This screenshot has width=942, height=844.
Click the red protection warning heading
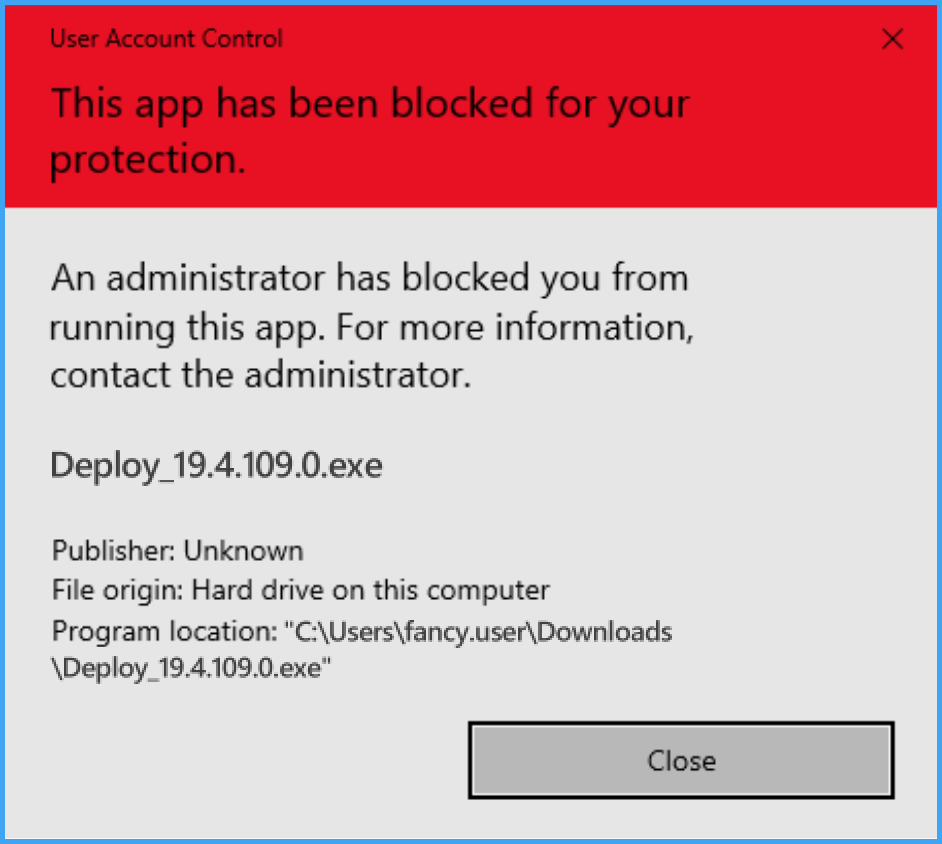pyautogui.click(x=369, y=130)
